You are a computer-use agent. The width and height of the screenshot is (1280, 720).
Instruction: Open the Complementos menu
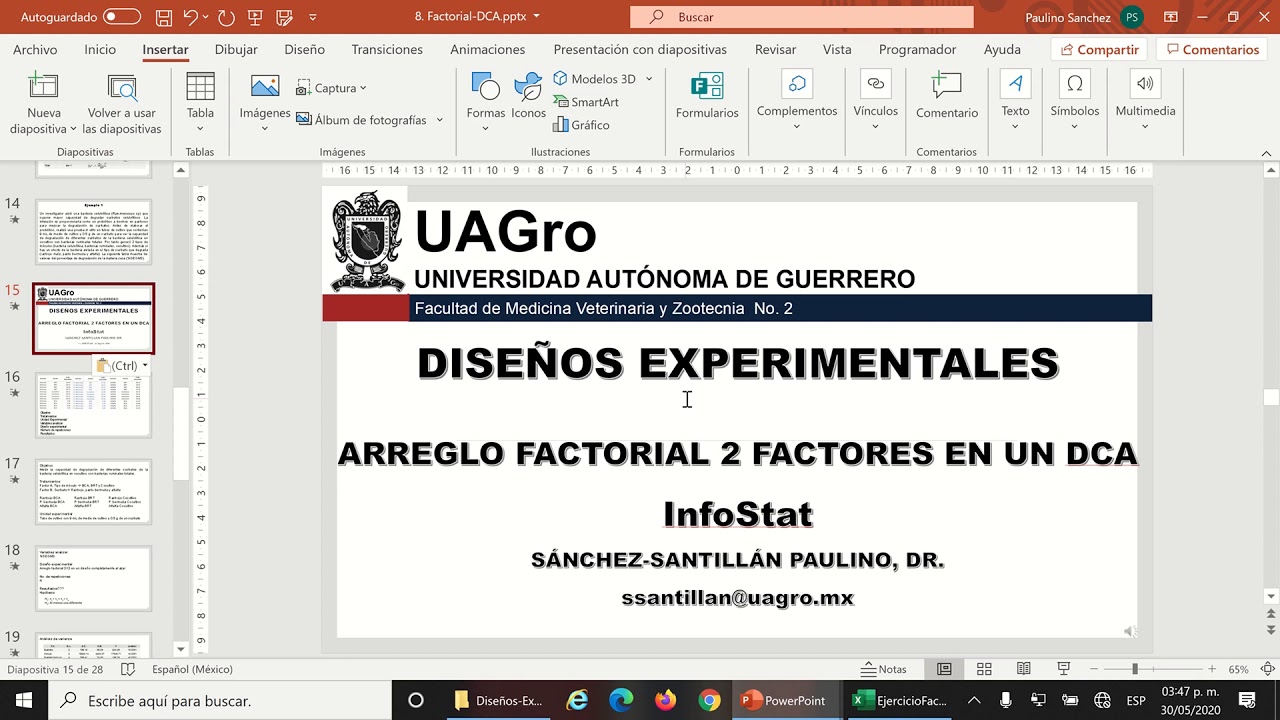797,102
